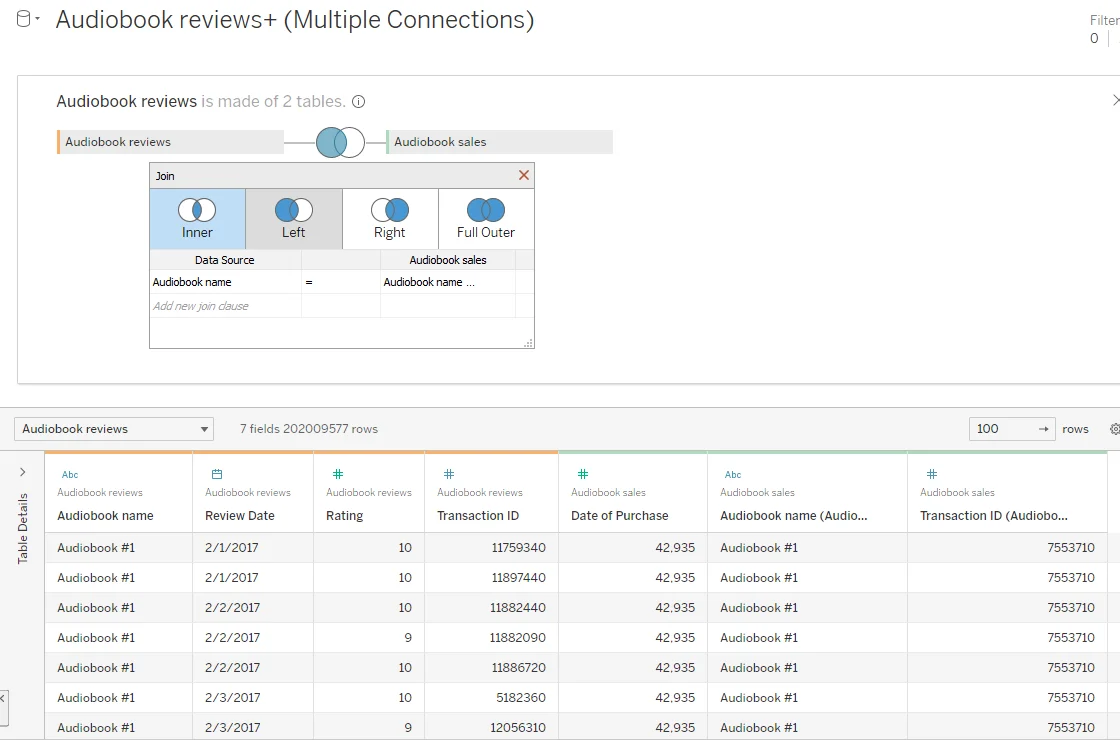Screen dimensions: 1120x740
Task: Expand the Table Details side panel
Action: tap(23, 472)
